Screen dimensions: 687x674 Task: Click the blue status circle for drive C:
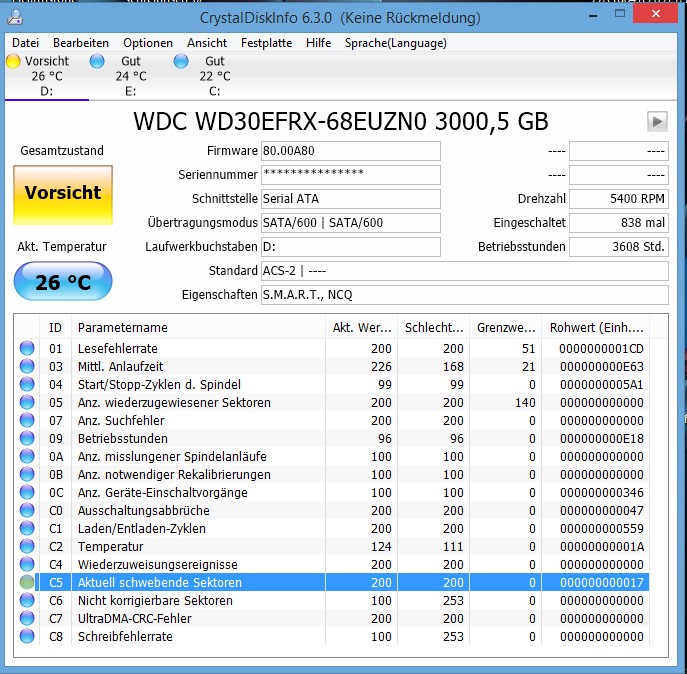tap(181, 61)
